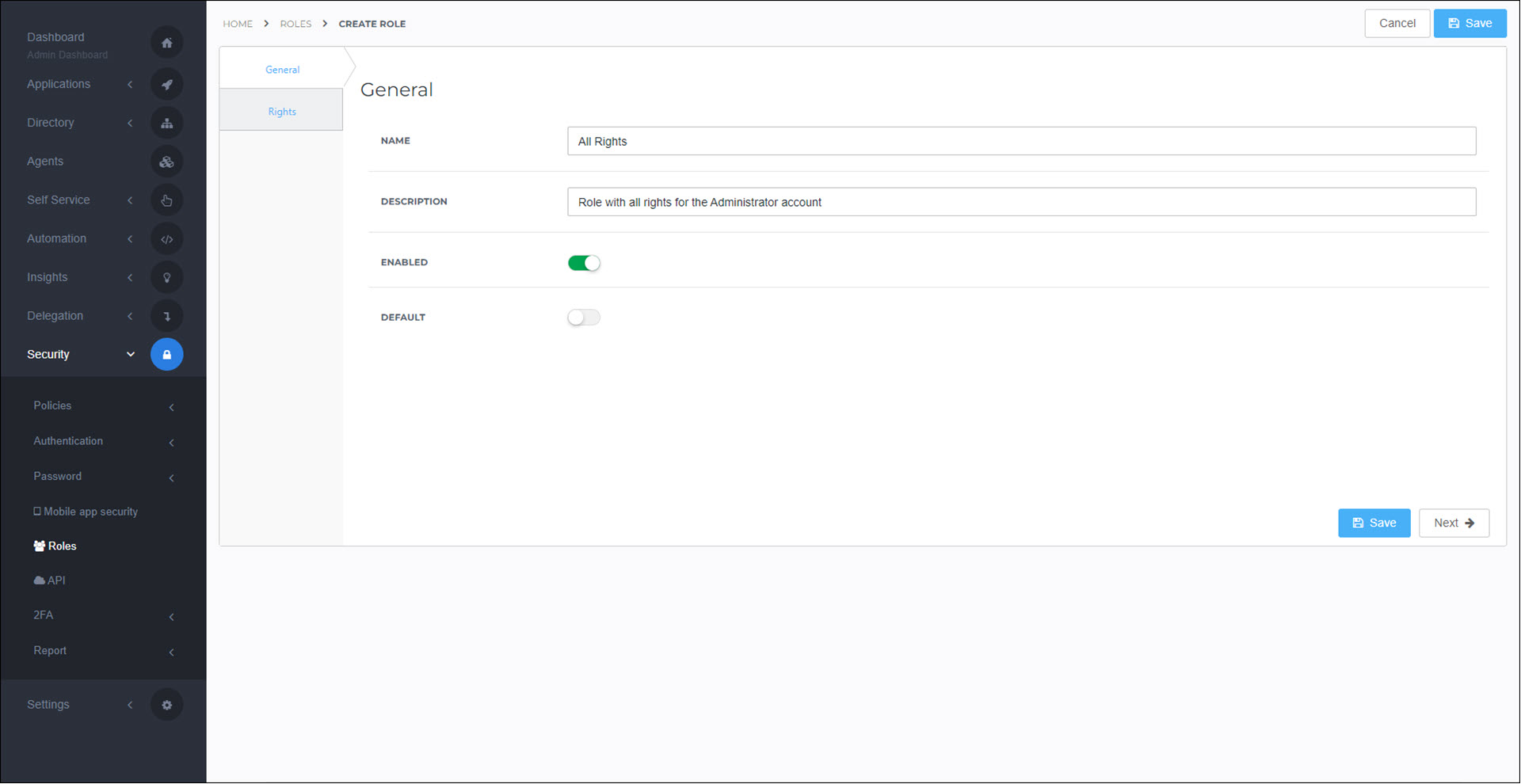Switch to the Rights tab
This screenshot has height=784, width=1521.
click(282, 112)
